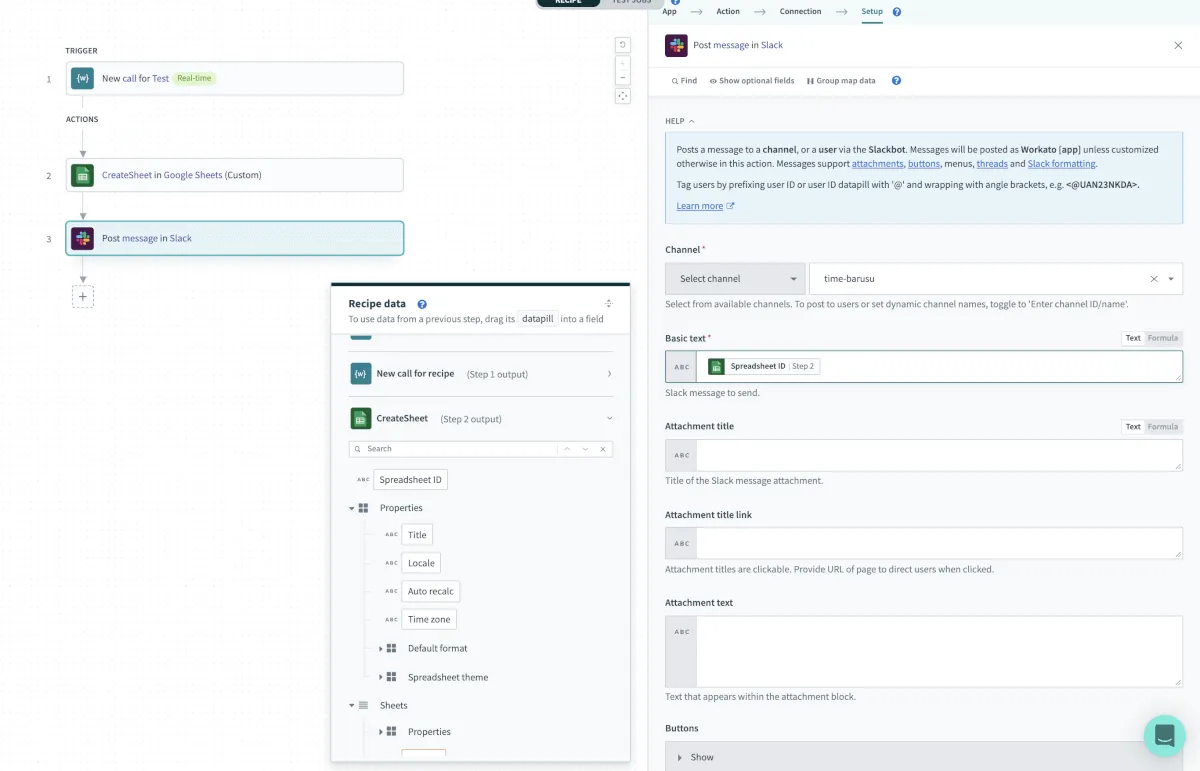Click the Slack icon in step 3
The image size is (1200, 771).
(82, 238)
